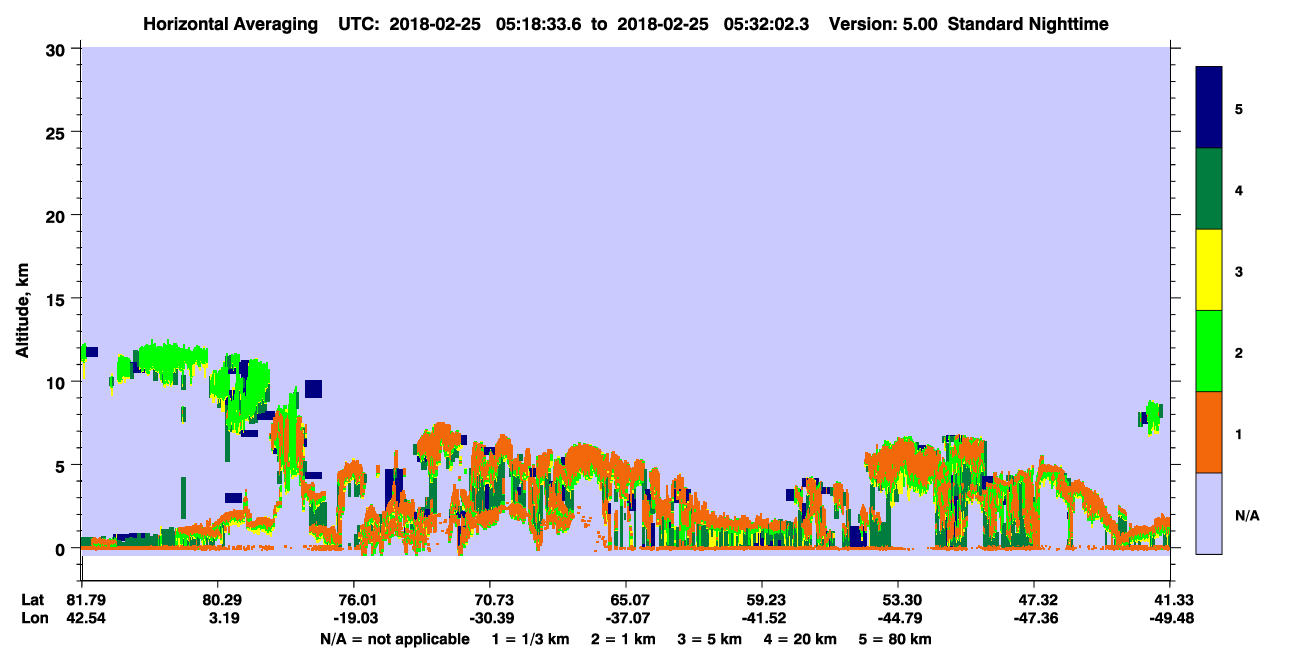The height and width of the screenshot is (667, 1300).
Task: Click the 'Lon' row label
Action: (x=34, y=618)
